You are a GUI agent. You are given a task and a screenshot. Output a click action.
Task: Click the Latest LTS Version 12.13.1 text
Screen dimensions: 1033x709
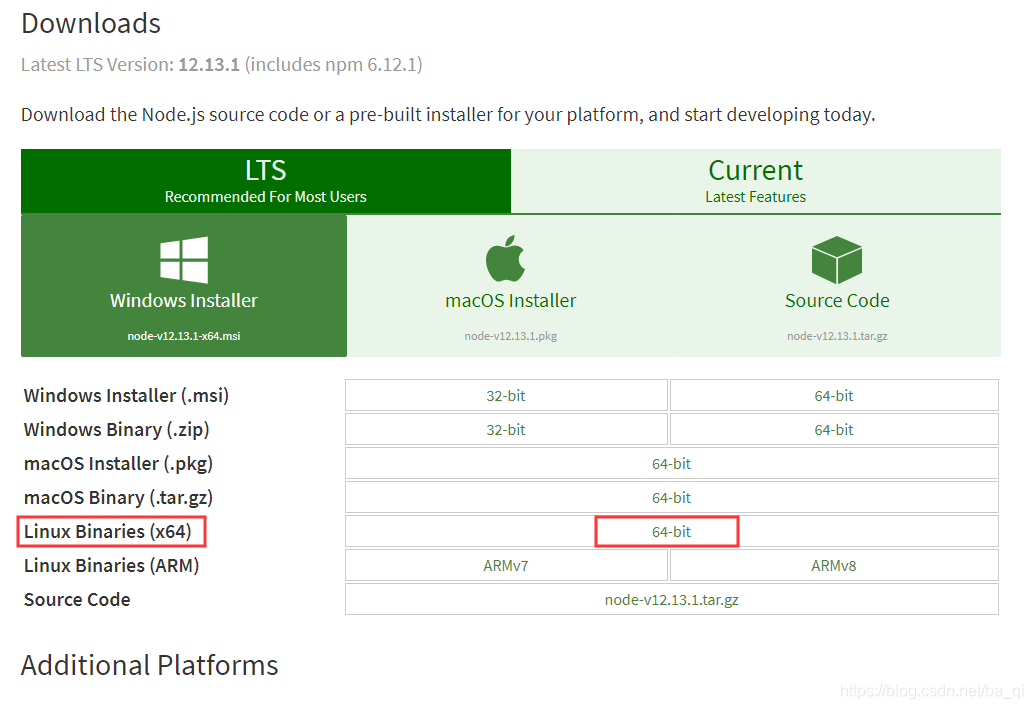(221, 65)
